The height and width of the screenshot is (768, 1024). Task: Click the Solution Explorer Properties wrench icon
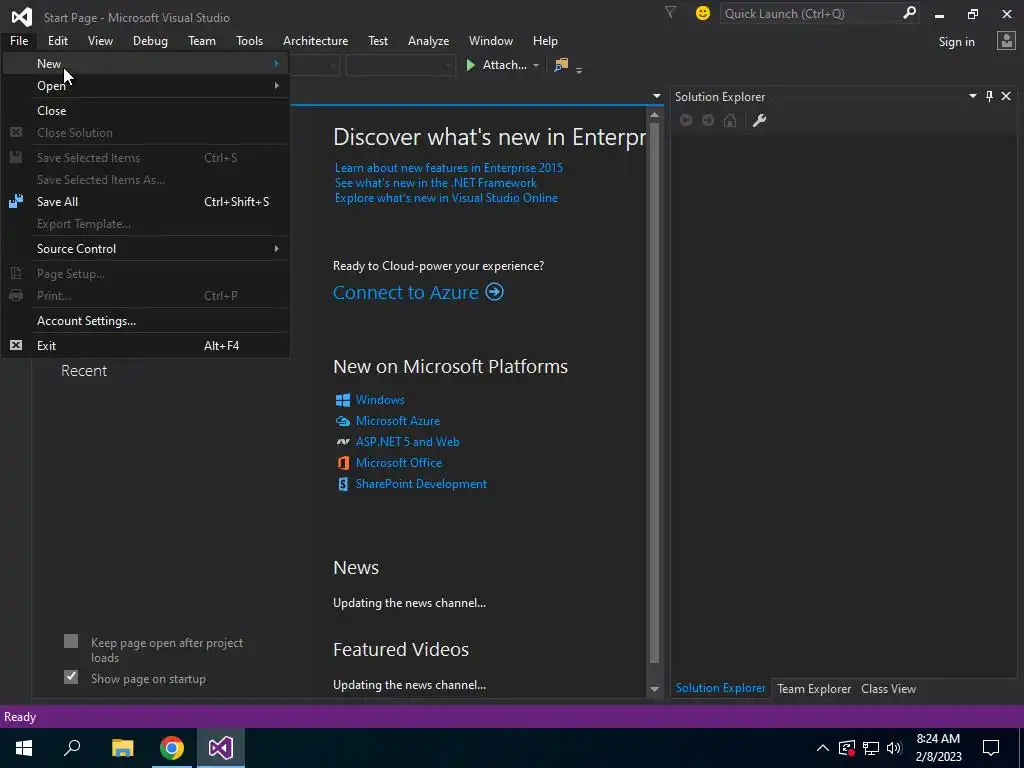(x=759, y=120)
